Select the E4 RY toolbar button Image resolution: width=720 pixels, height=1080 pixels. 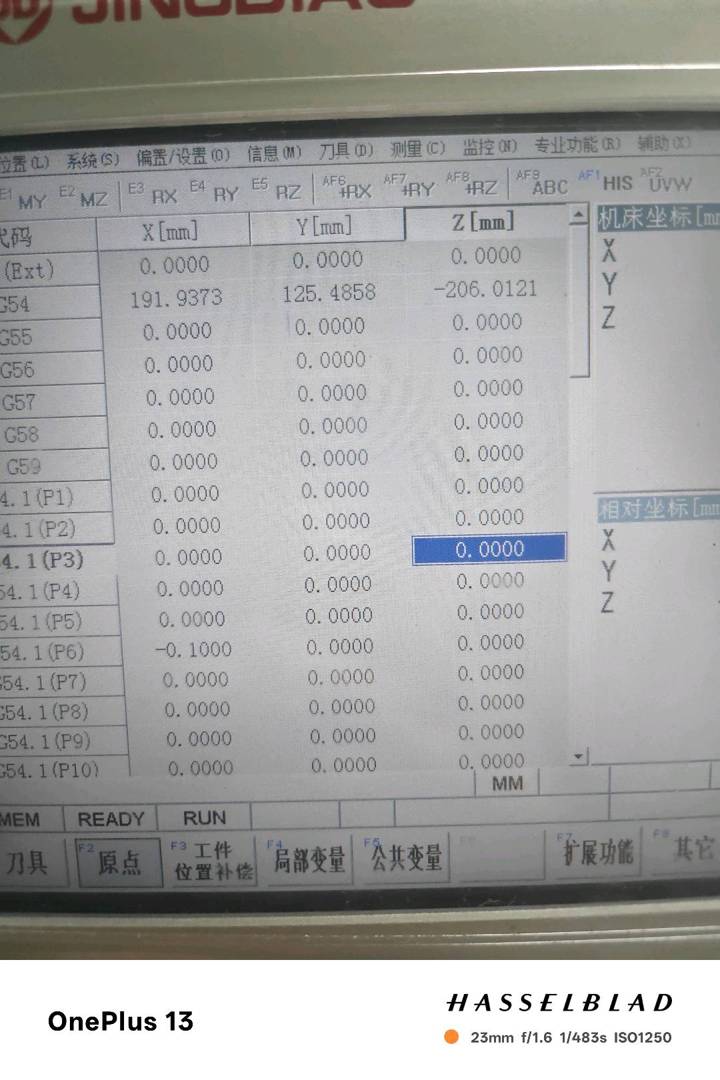pos(214,192)
